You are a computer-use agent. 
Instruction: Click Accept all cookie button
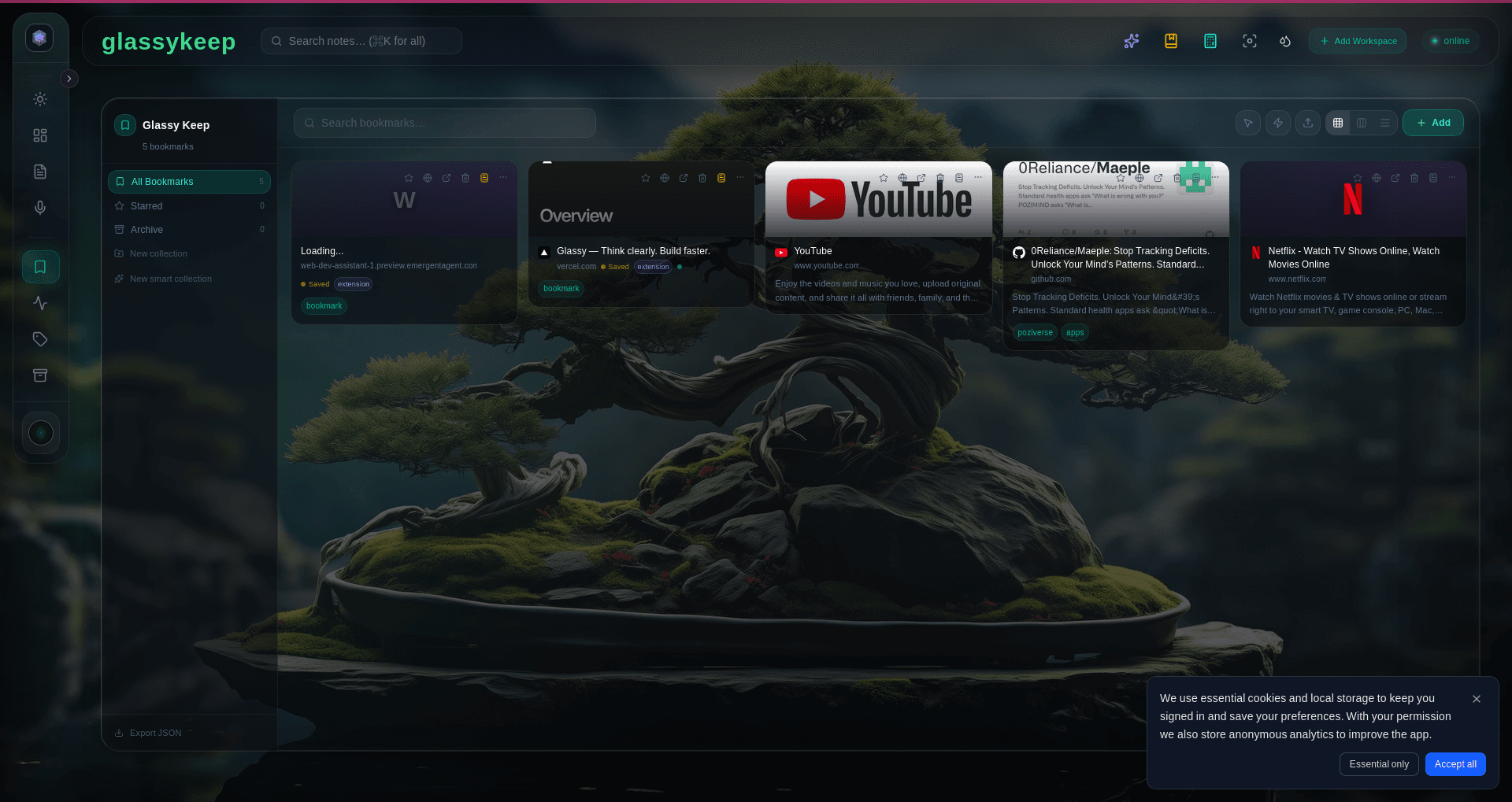pos(1455,764)
